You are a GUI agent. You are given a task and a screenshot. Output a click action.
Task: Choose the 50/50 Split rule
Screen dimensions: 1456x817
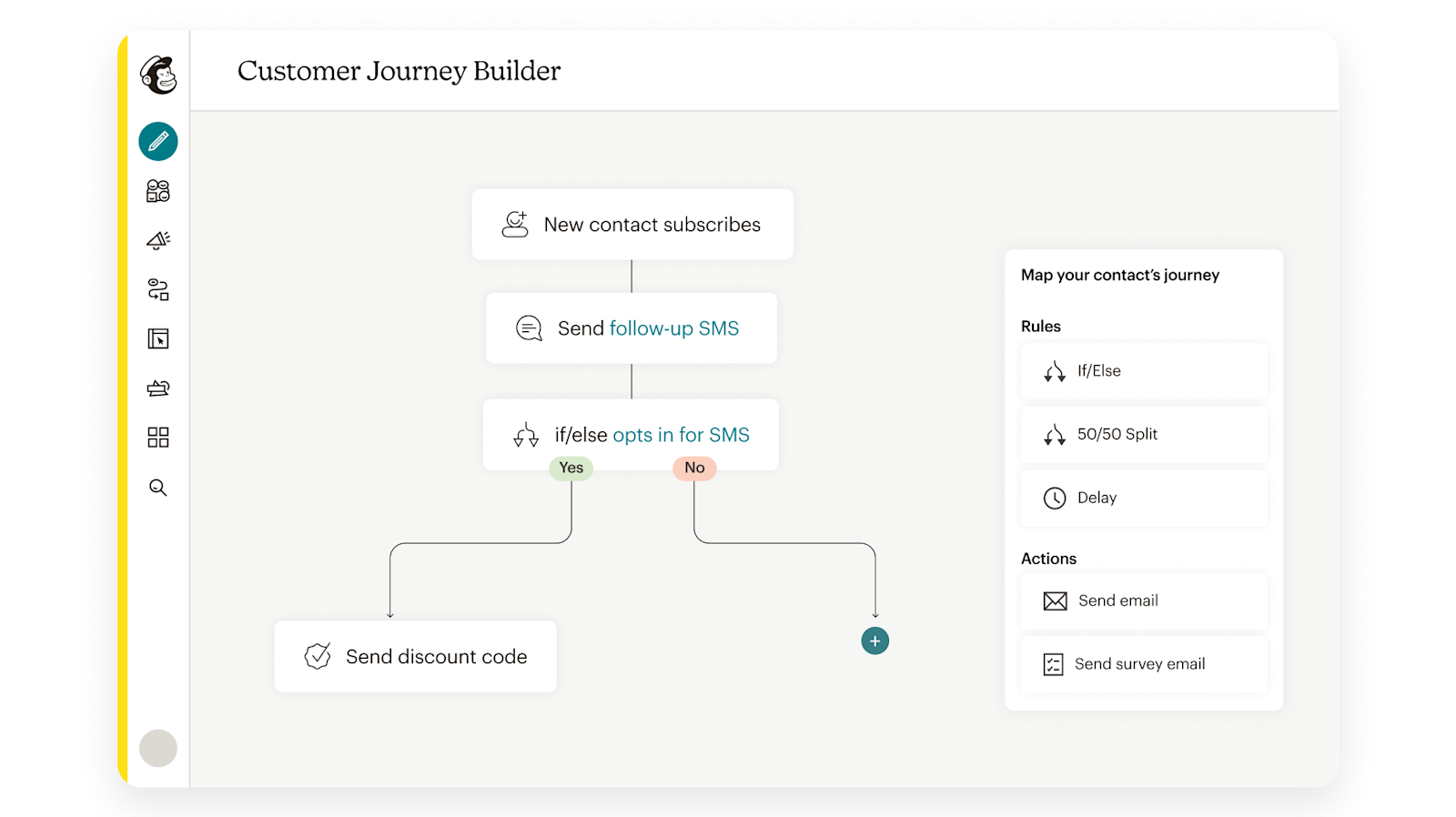(1144, 435)
